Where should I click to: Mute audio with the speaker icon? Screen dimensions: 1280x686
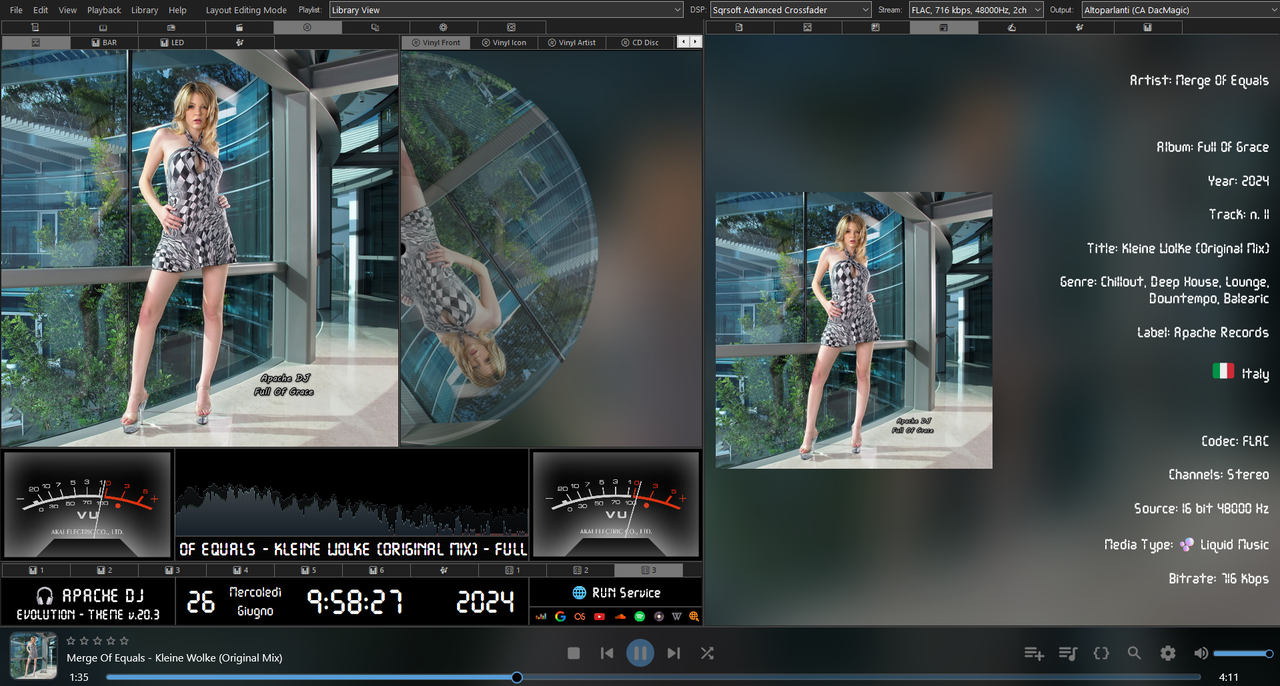tap(1201, 653)
